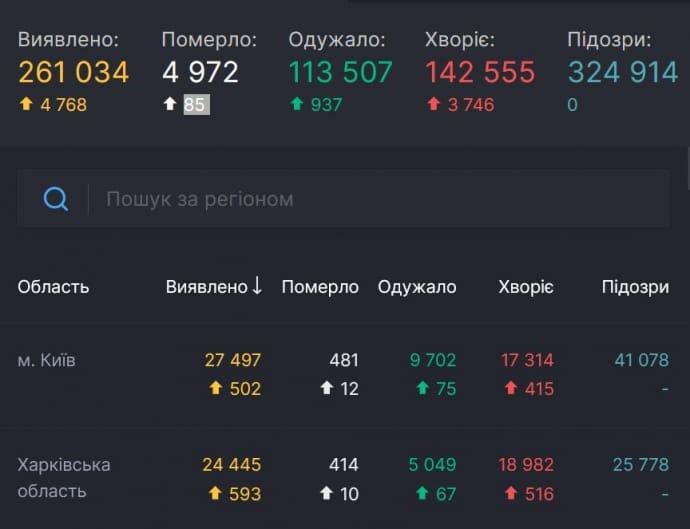Sort by Одужало column header

(x=417, y=287)
